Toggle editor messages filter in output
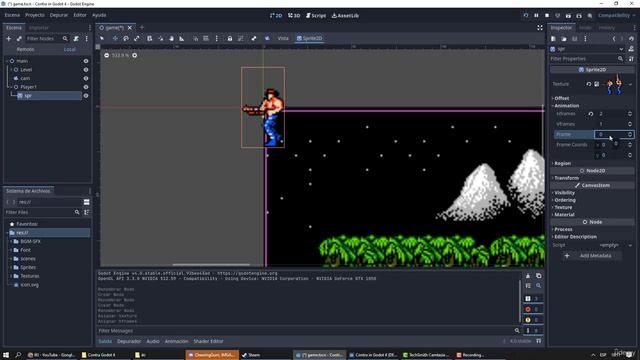The image size is (640, 360). click(533, 331)
